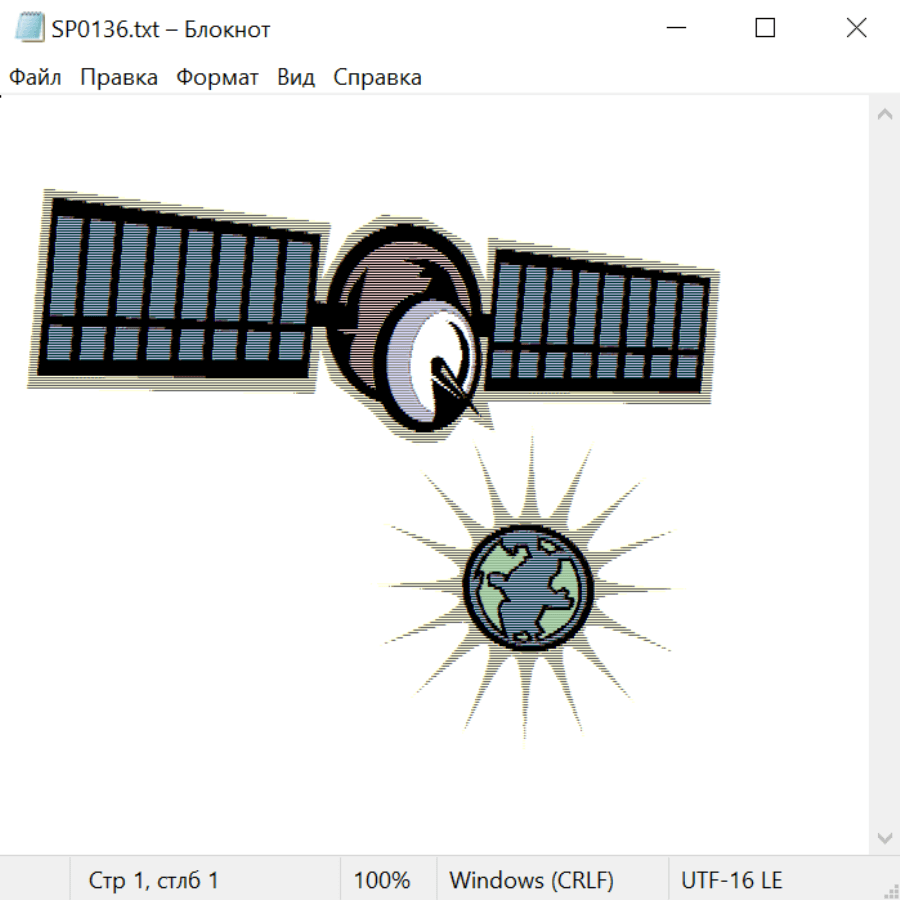
Task: Click the Windows (CRLF) line ending indicator
Action: (x=531, y=880)
